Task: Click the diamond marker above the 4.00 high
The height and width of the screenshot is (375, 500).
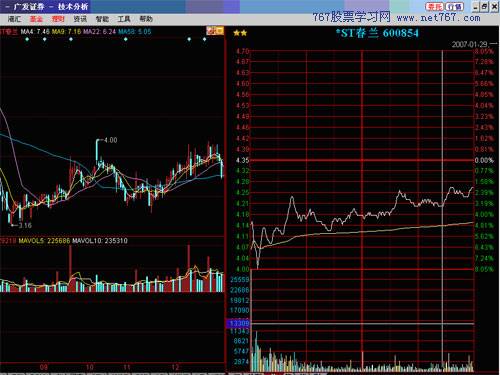Action: (x=125, y=39)
